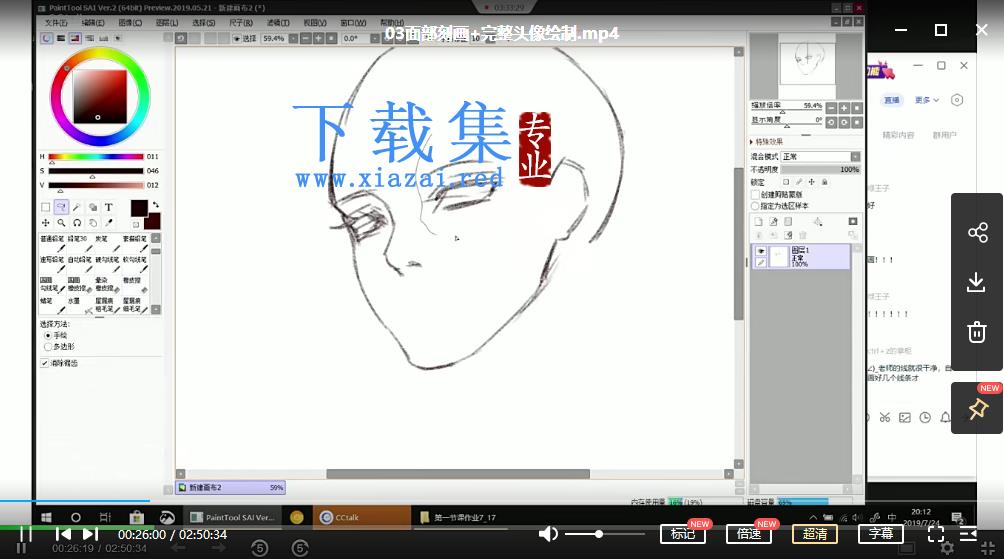Click the navigator preview thumbnail
The height and width of the screenshot is (559, 1004).
point(807,63)
